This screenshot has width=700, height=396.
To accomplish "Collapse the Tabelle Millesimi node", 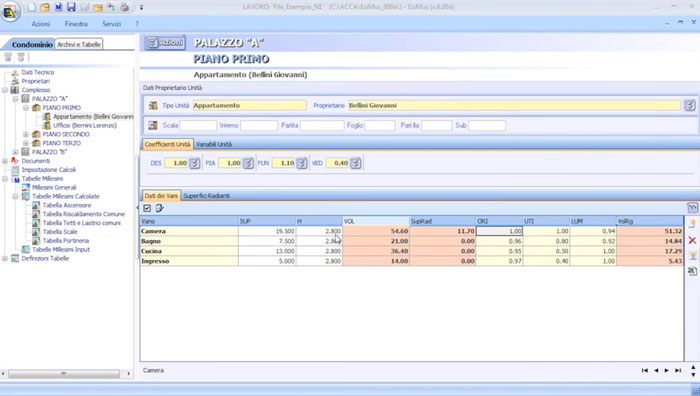I will [x=5, y=179].
